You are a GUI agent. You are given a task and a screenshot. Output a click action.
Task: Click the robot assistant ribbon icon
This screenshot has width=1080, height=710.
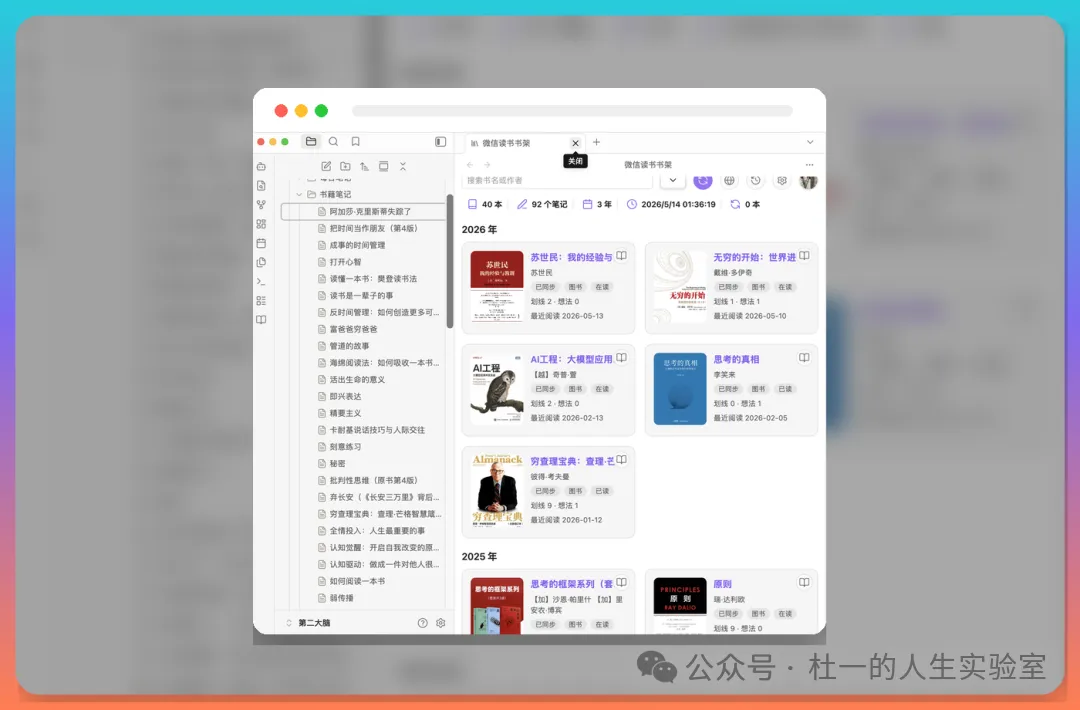[261, 166]
